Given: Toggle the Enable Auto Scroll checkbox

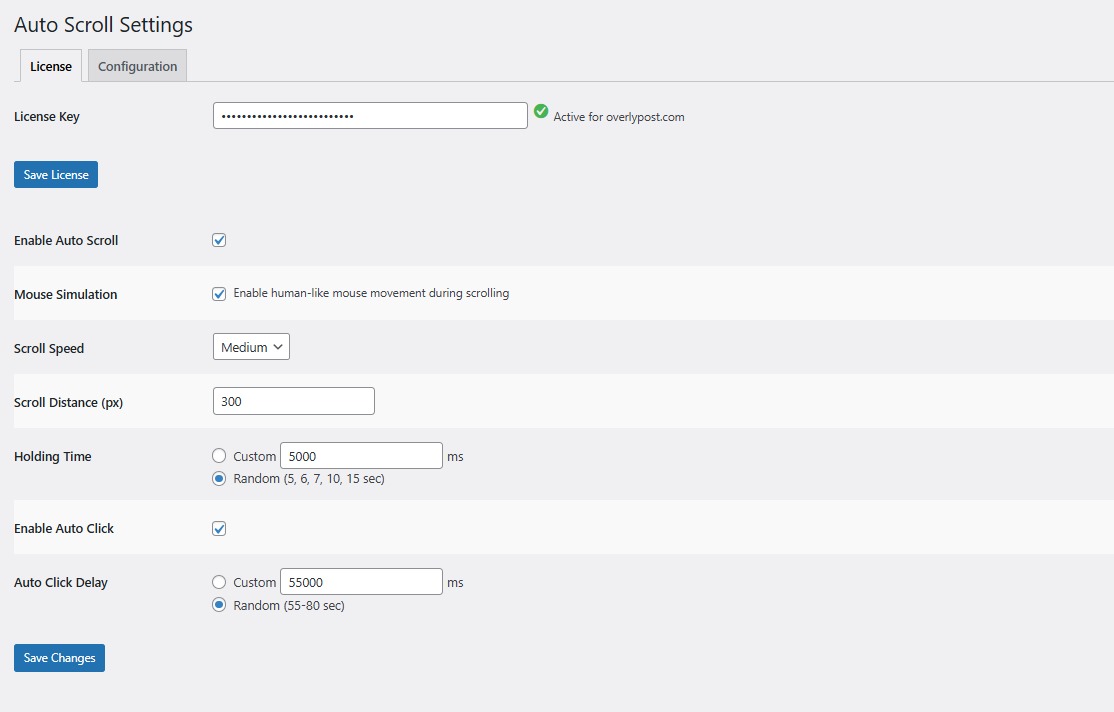Looking at the screenshot, I should [x=219, y=240].
